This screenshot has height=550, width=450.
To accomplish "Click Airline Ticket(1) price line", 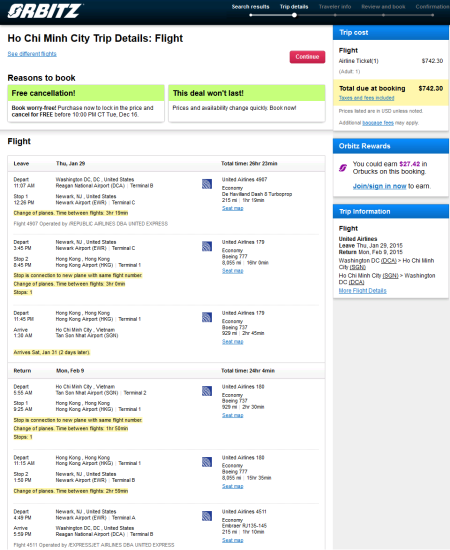I will point(391,61).
